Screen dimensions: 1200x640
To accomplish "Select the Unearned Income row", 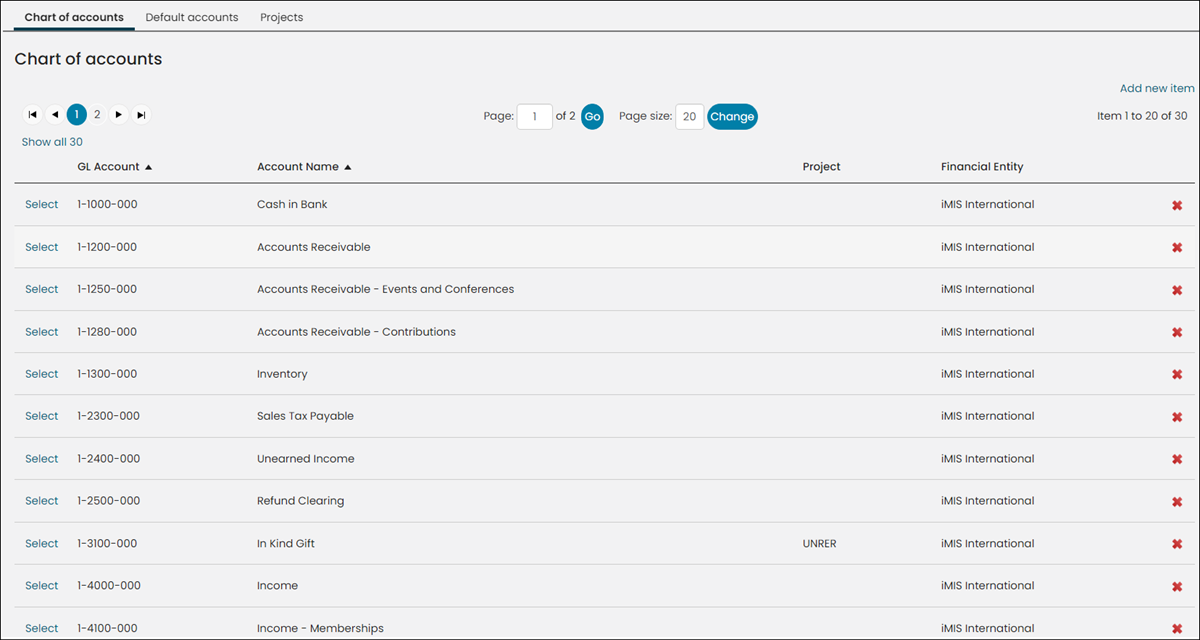I will tap(42, 459).
